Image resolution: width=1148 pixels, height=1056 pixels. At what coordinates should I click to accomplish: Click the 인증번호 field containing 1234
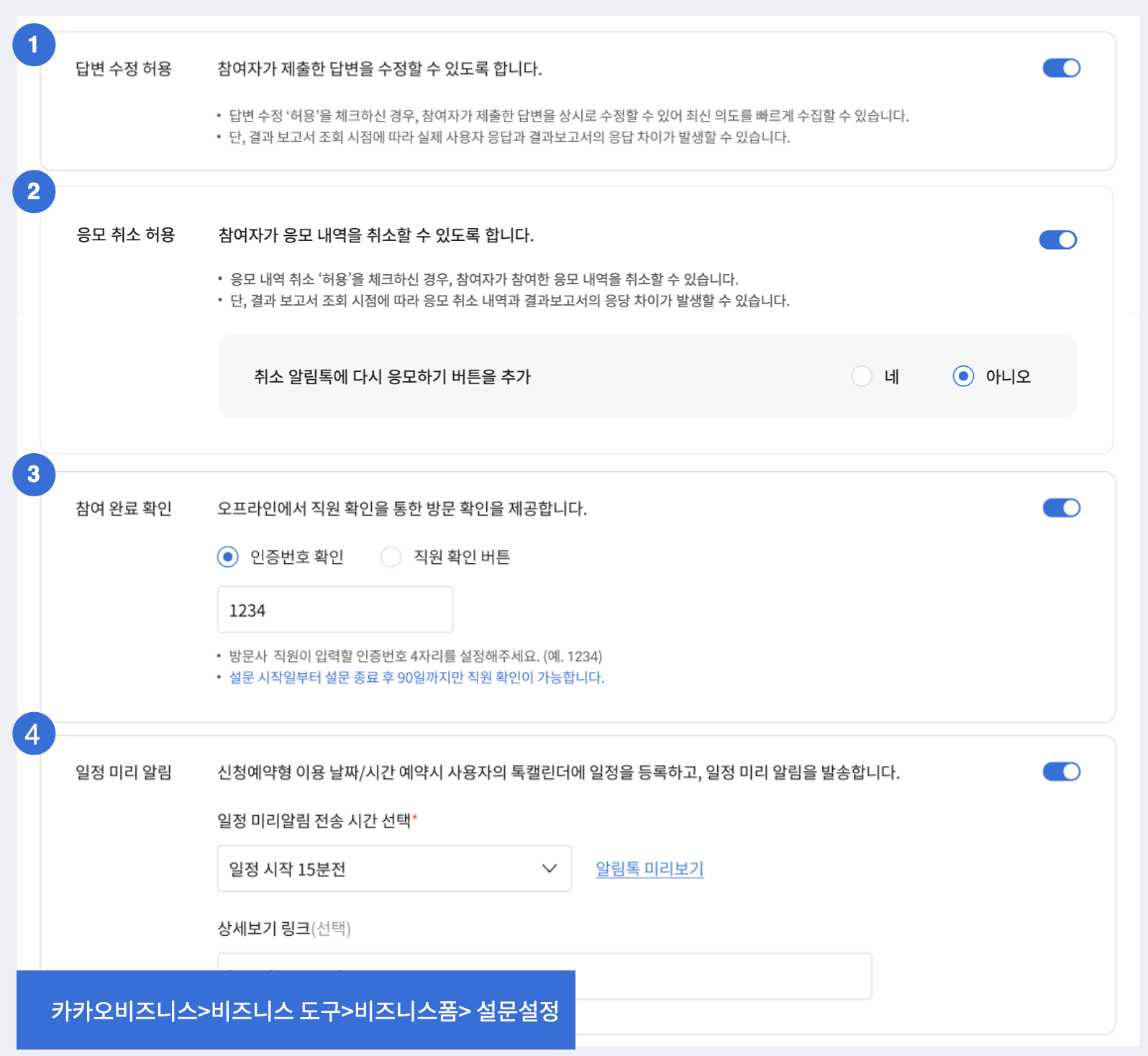point(334,610)
